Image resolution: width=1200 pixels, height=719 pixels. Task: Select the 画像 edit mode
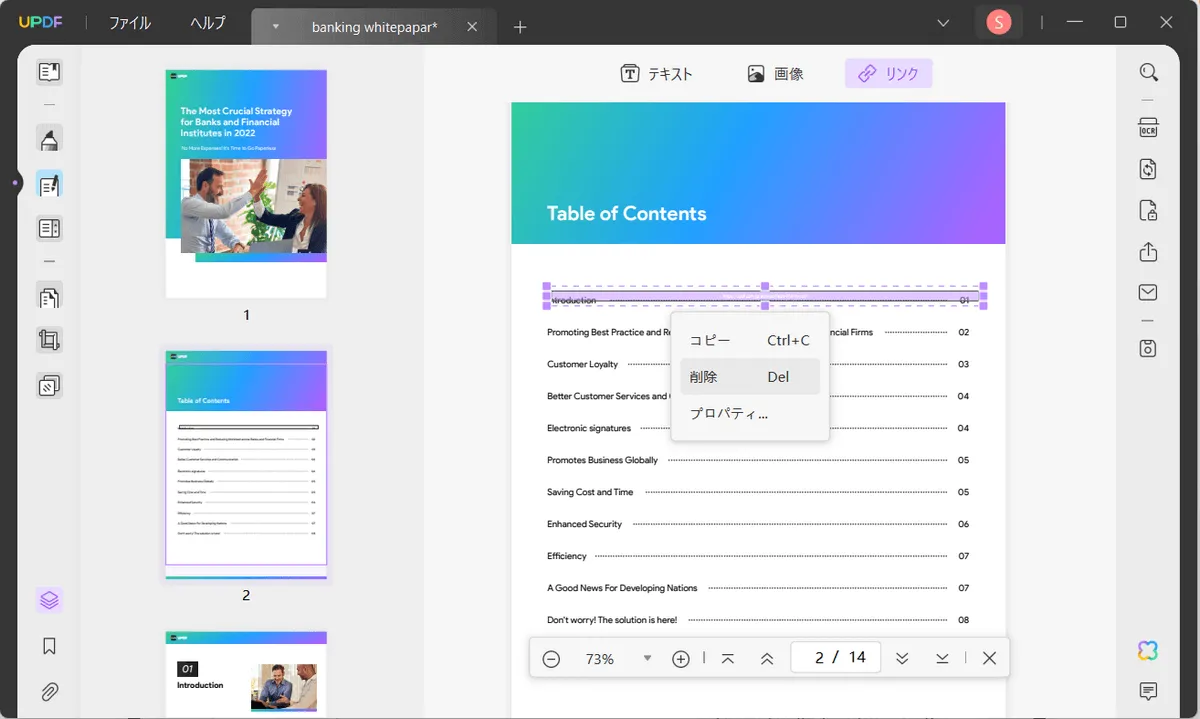[x=775, y=73]
